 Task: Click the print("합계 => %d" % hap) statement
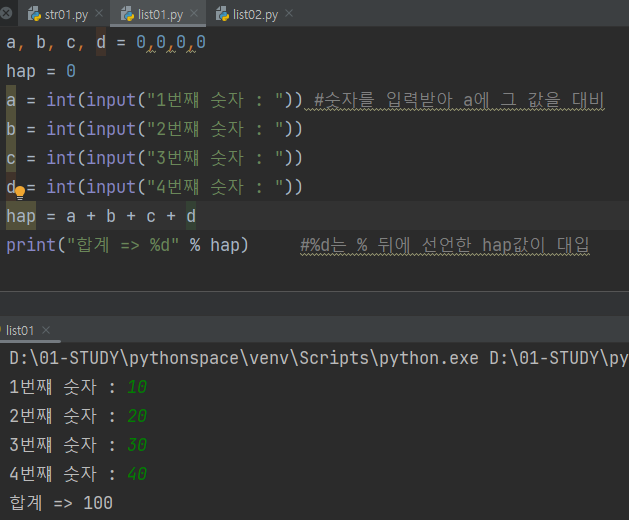click(x=128, y=245)
